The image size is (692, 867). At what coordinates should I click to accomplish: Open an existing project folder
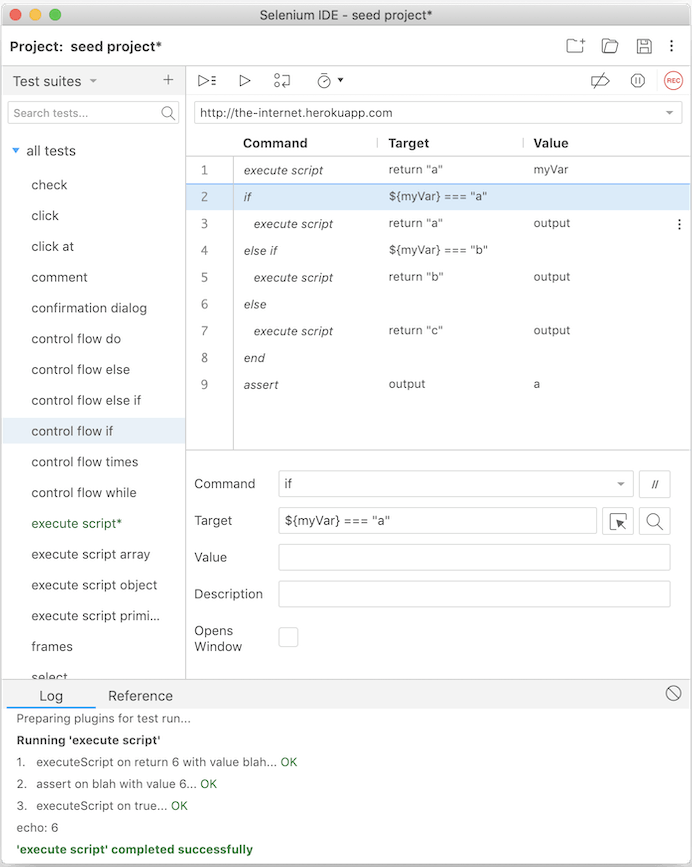click(x=610, y=46)
